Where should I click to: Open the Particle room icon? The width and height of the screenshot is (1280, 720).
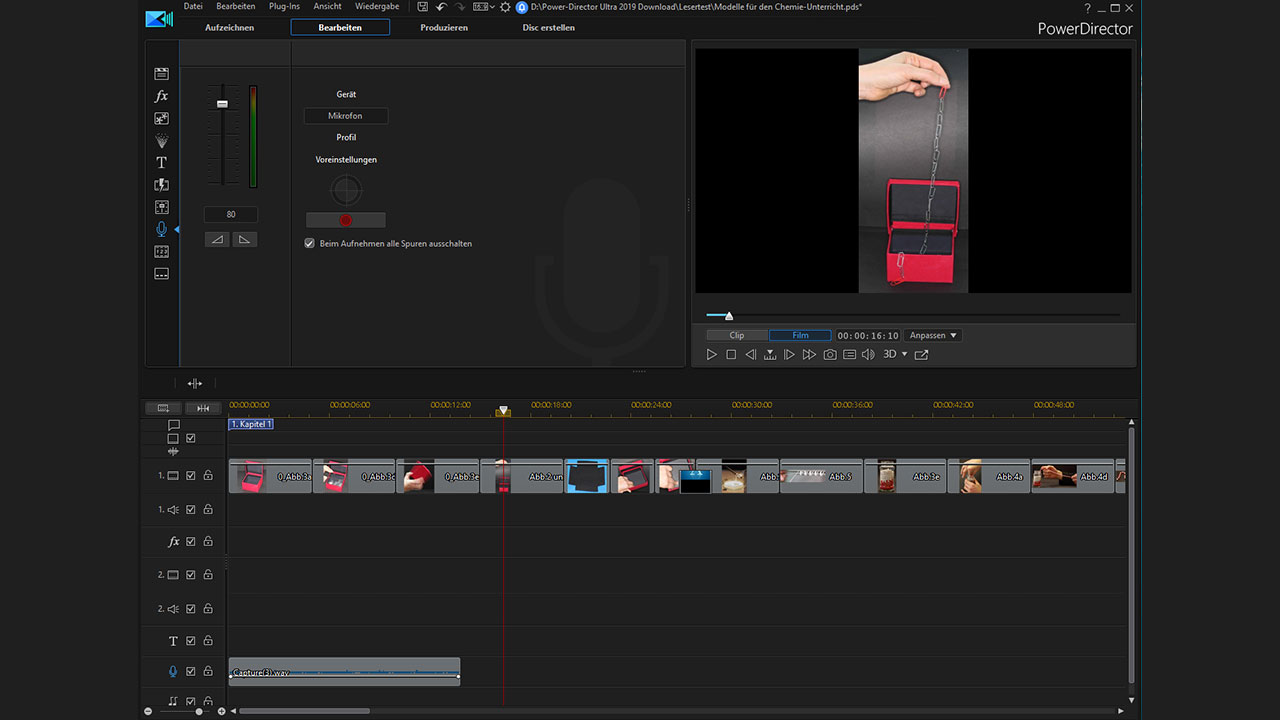click(161, 141)
